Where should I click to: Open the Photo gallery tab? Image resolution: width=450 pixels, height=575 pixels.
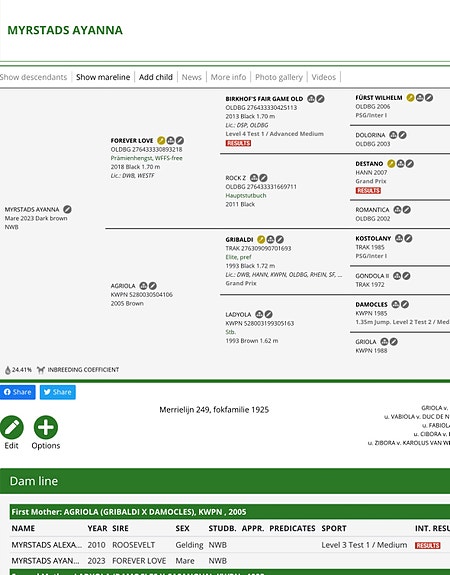point(279,77)
